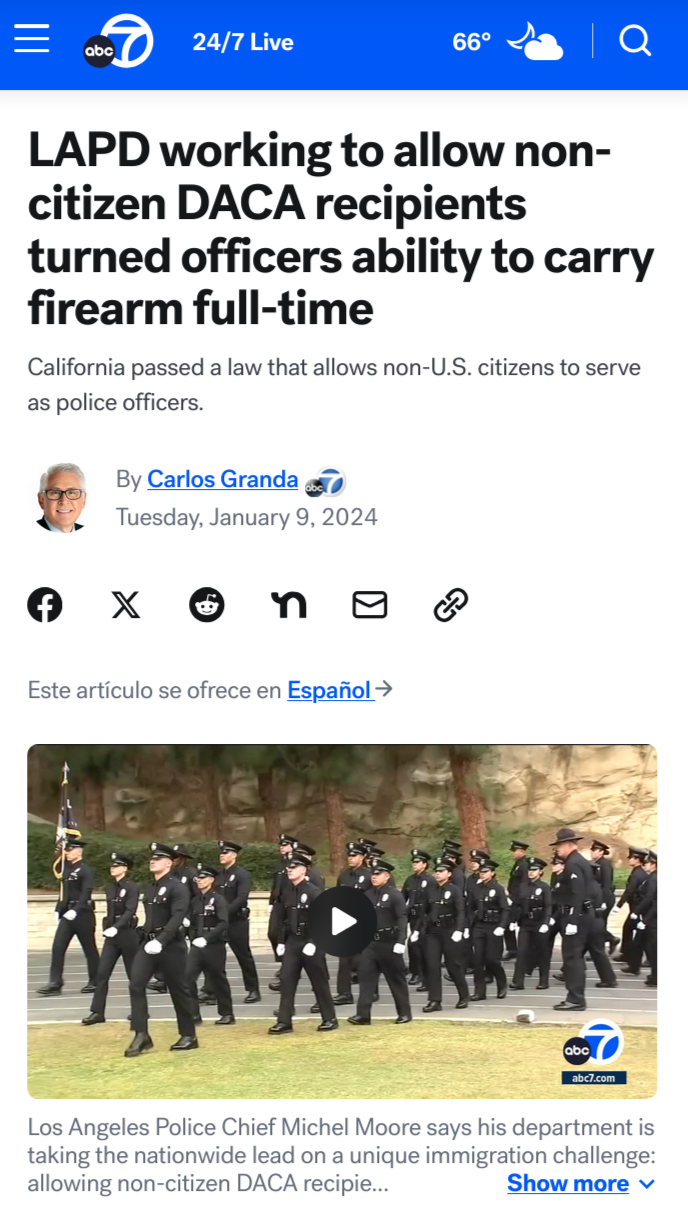Copy the article link icon

(x=451, y=605)
